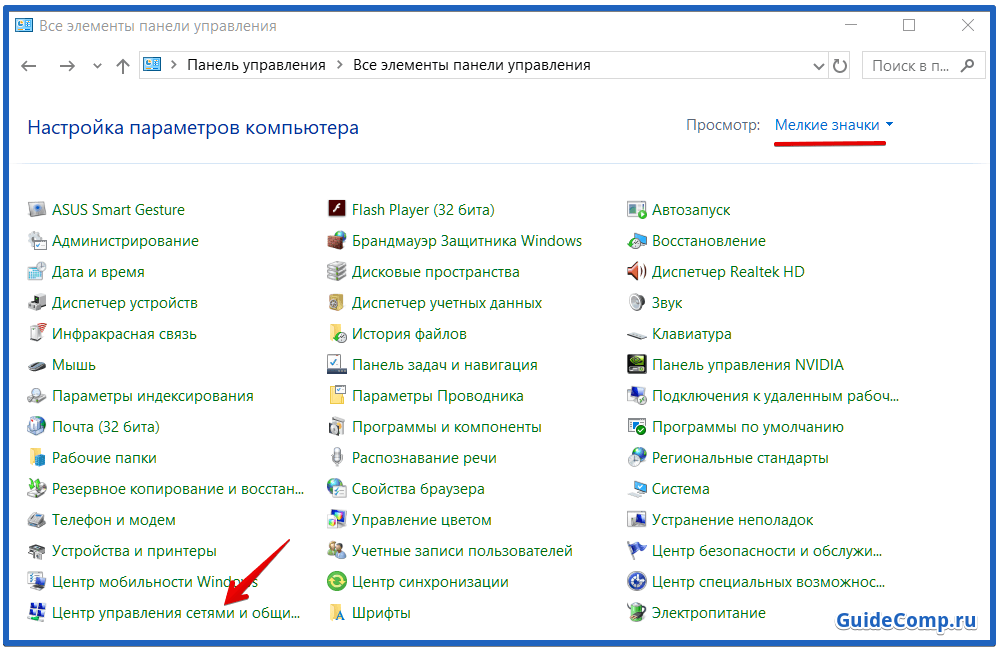Go forward with the Forward arrow
This screenshot has height=650, width=1001.
click(67, 66)
